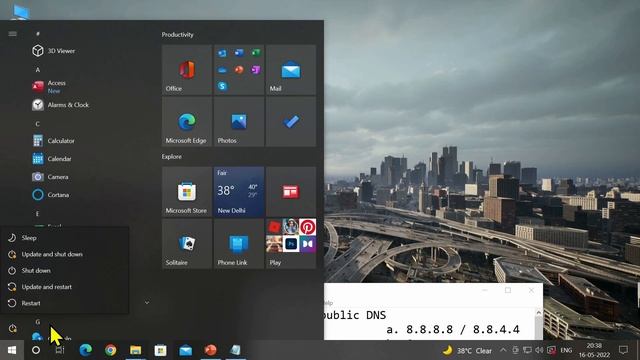Open volume control in system tray
The image size is (640, 360).
pyautogui.click(x=539, y=350)
